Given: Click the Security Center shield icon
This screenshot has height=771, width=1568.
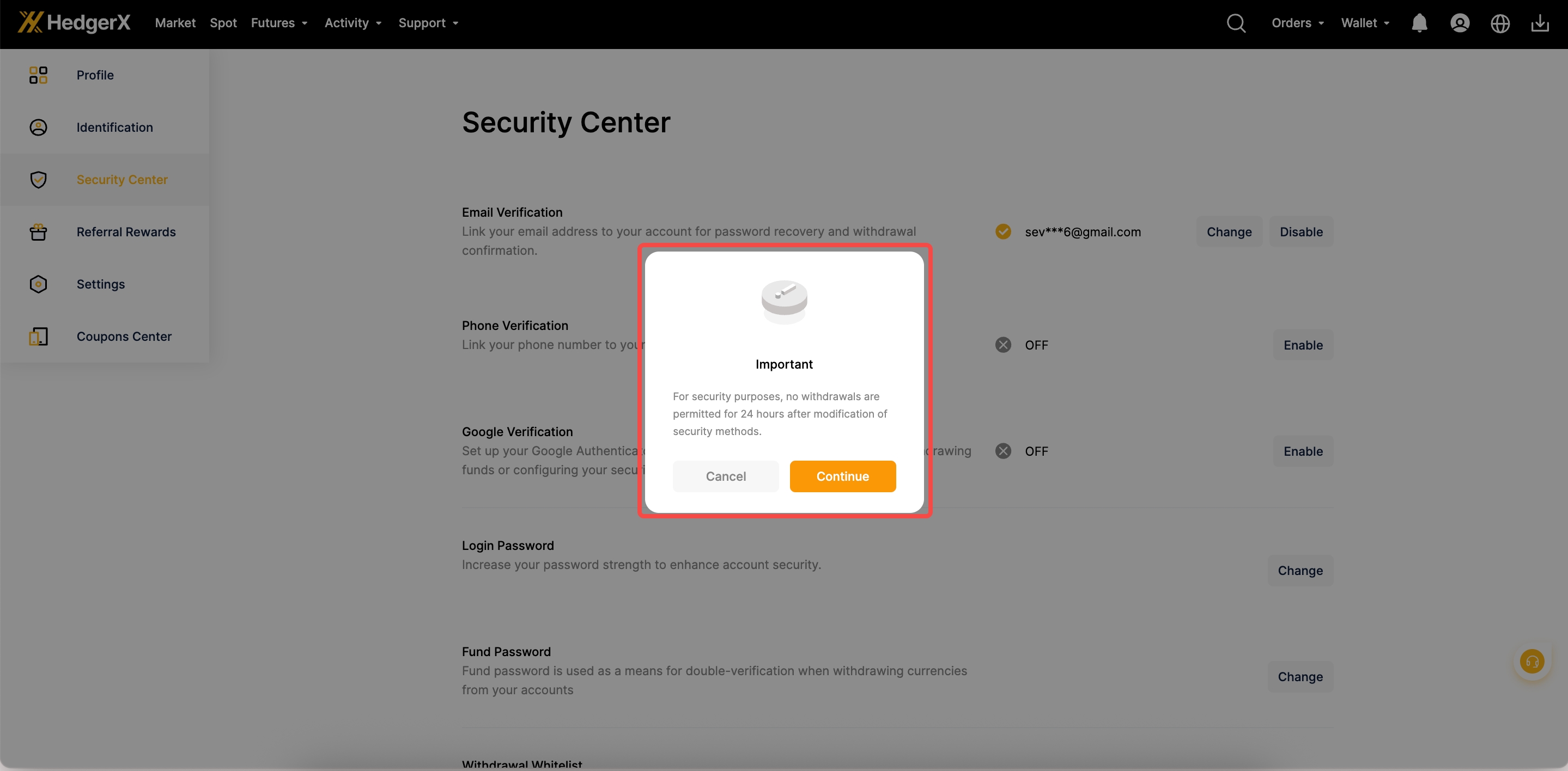Looking at the screenshot, I should tap(38, 180).
